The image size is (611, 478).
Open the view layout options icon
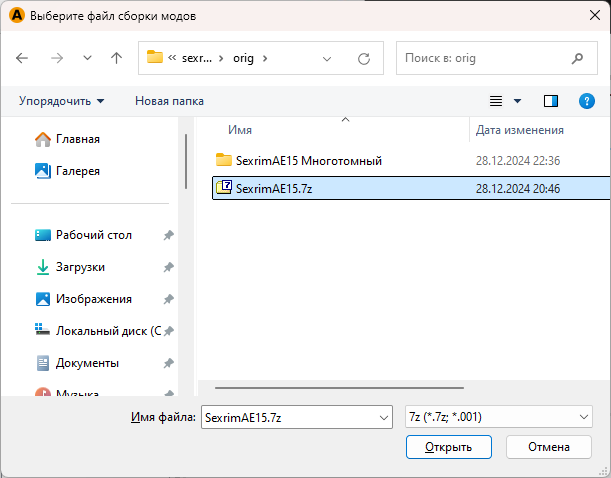496,101
